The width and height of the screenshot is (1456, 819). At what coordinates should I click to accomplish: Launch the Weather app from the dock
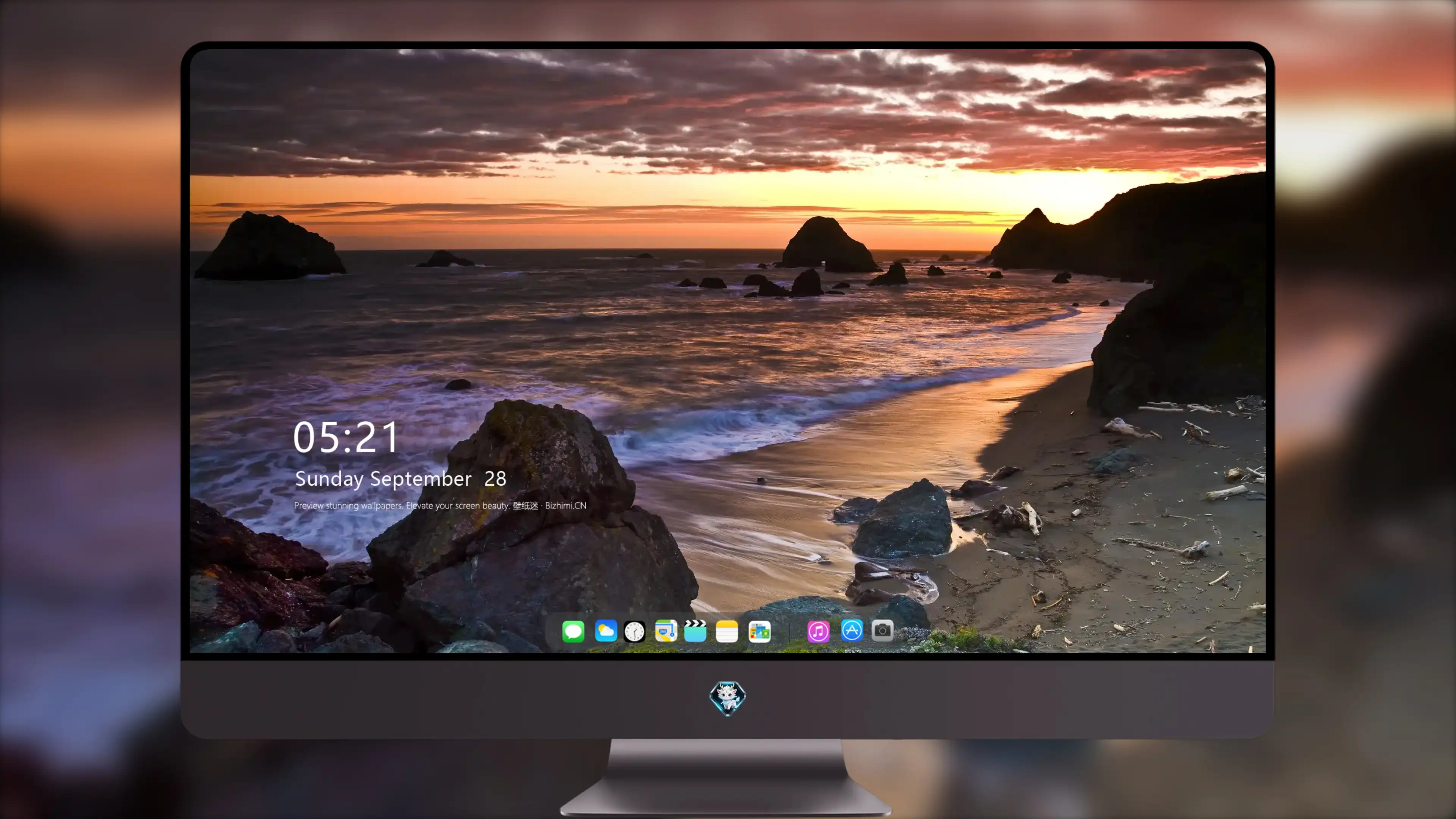click(606, 631)
